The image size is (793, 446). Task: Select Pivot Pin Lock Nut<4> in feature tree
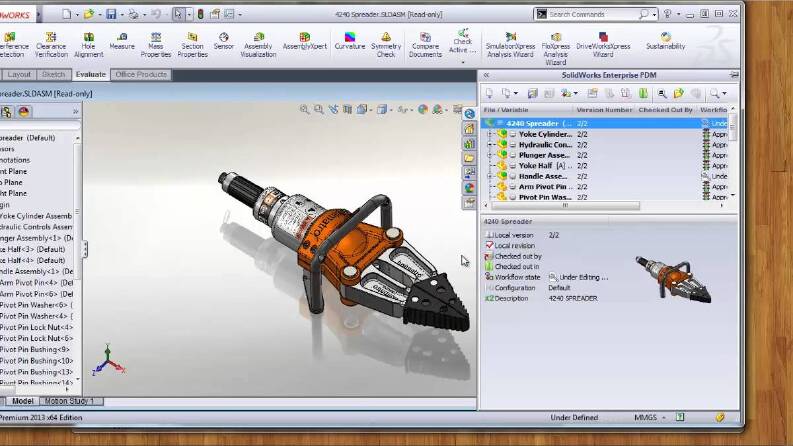pos(36,327)
